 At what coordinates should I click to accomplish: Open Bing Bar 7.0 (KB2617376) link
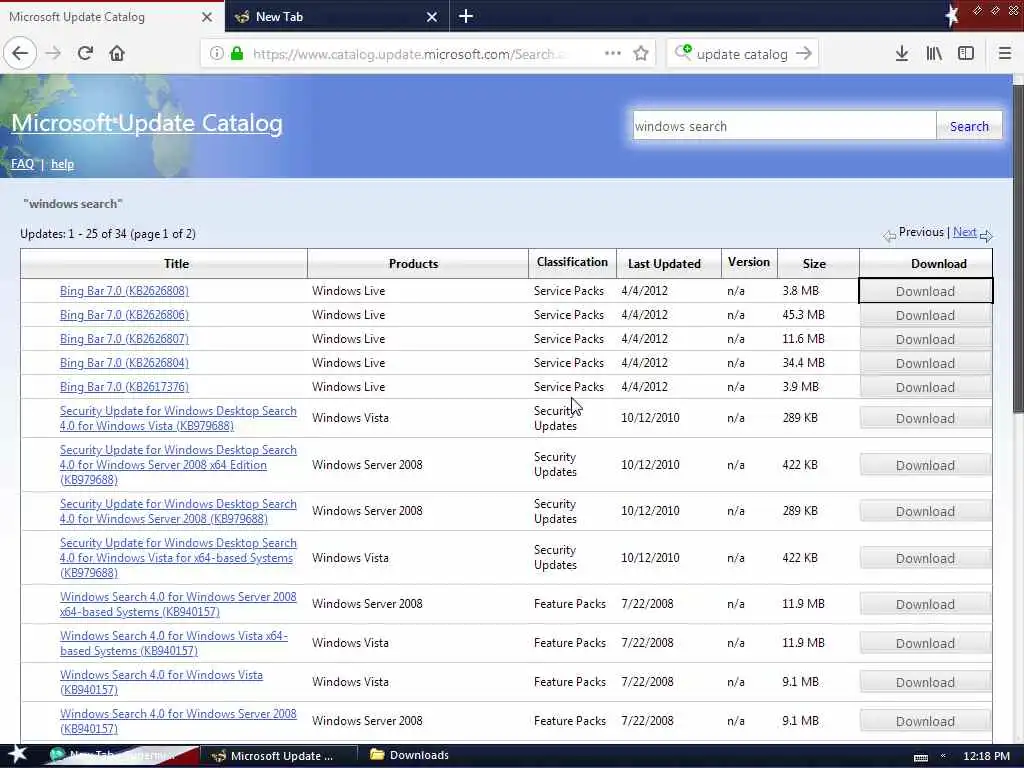tap(124, 387)
